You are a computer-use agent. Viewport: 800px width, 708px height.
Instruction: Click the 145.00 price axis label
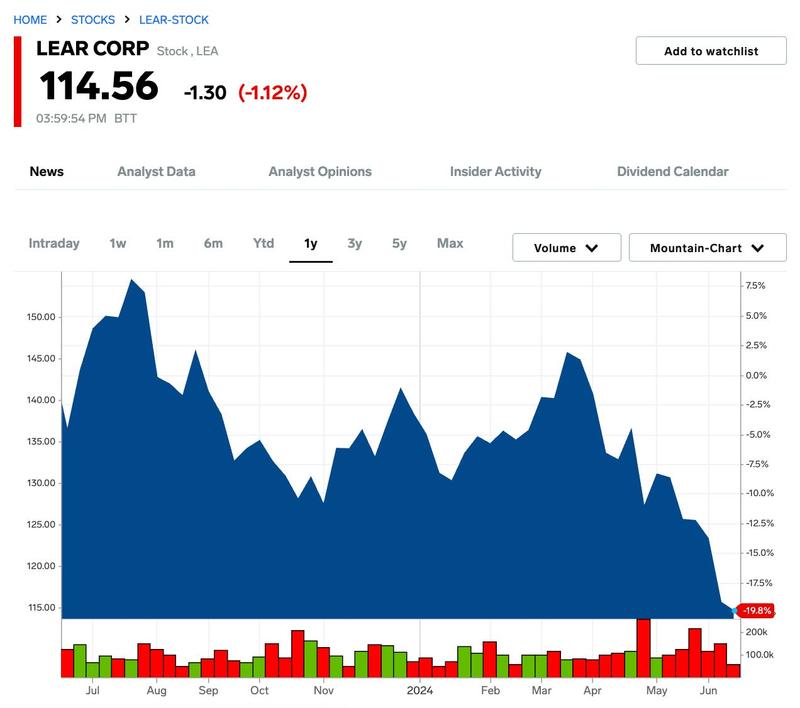tap(41, 359)
